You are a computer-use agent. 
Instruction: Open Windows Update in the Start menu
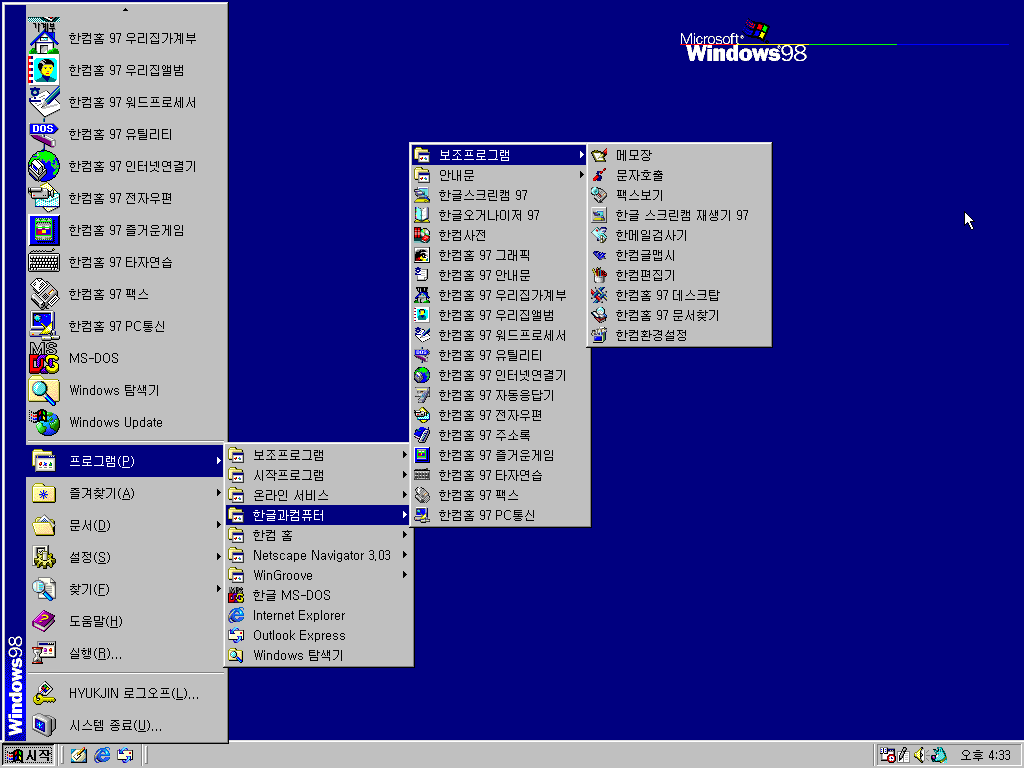pos(127,422)
